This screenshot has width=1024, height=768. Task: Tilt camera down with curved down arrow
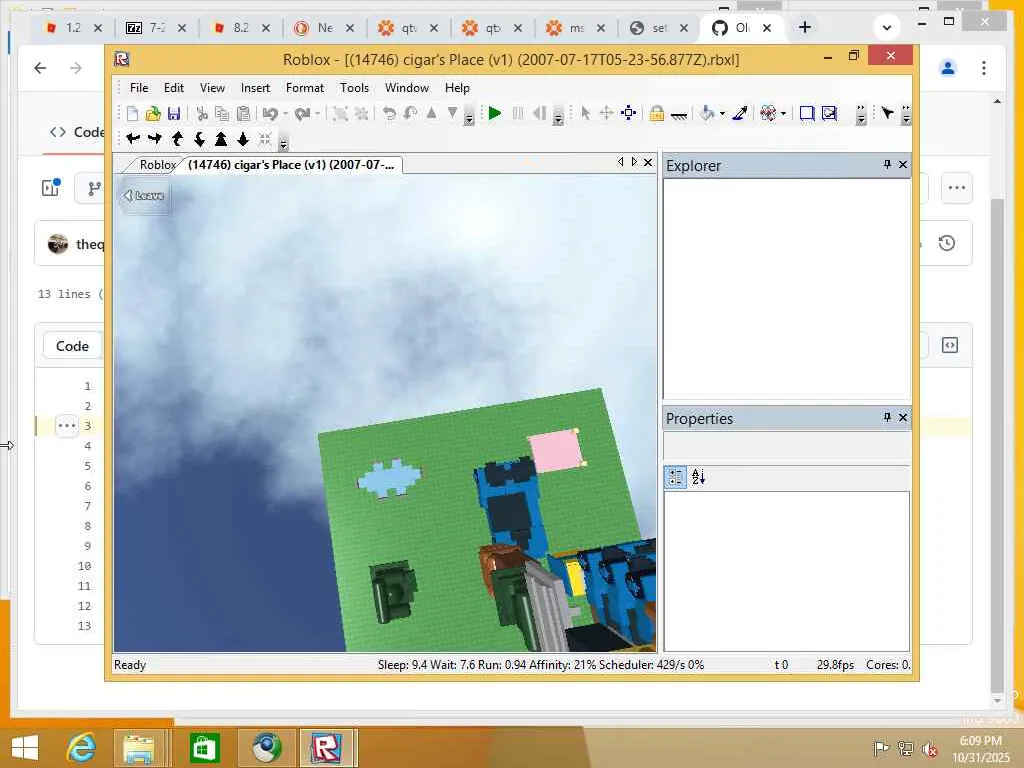click(199, 138)
